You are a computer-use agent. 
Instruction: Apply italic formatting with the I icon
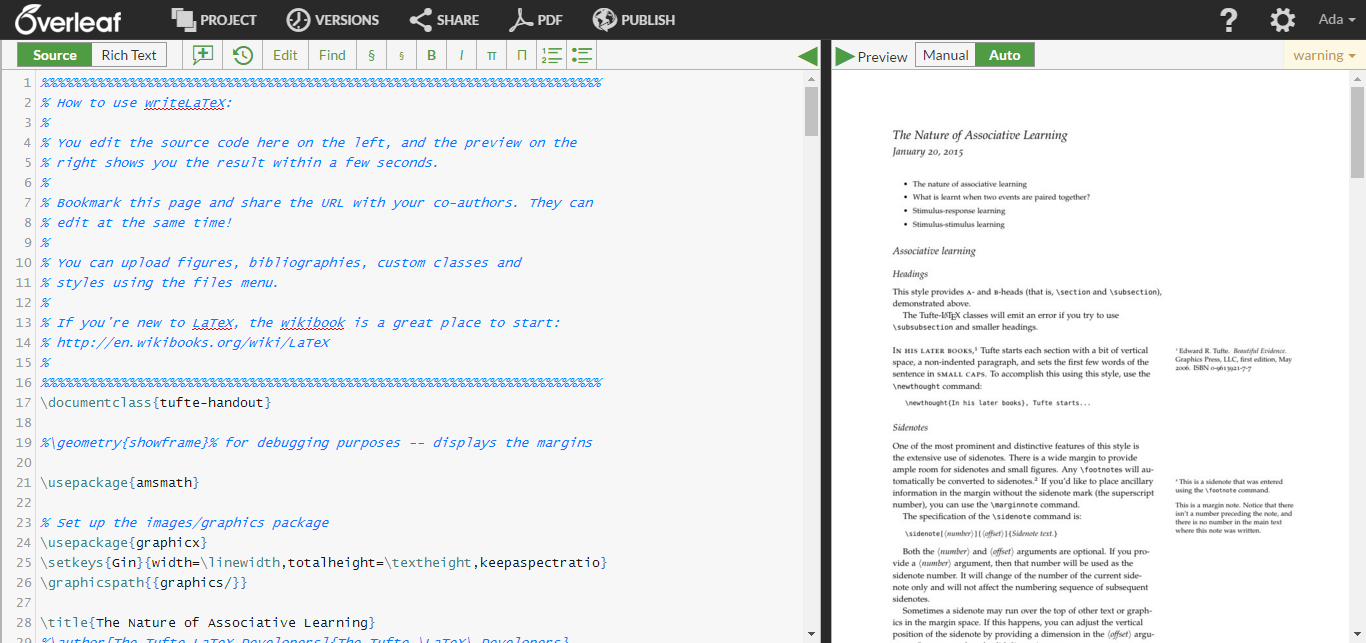click(x=461, y=55)
